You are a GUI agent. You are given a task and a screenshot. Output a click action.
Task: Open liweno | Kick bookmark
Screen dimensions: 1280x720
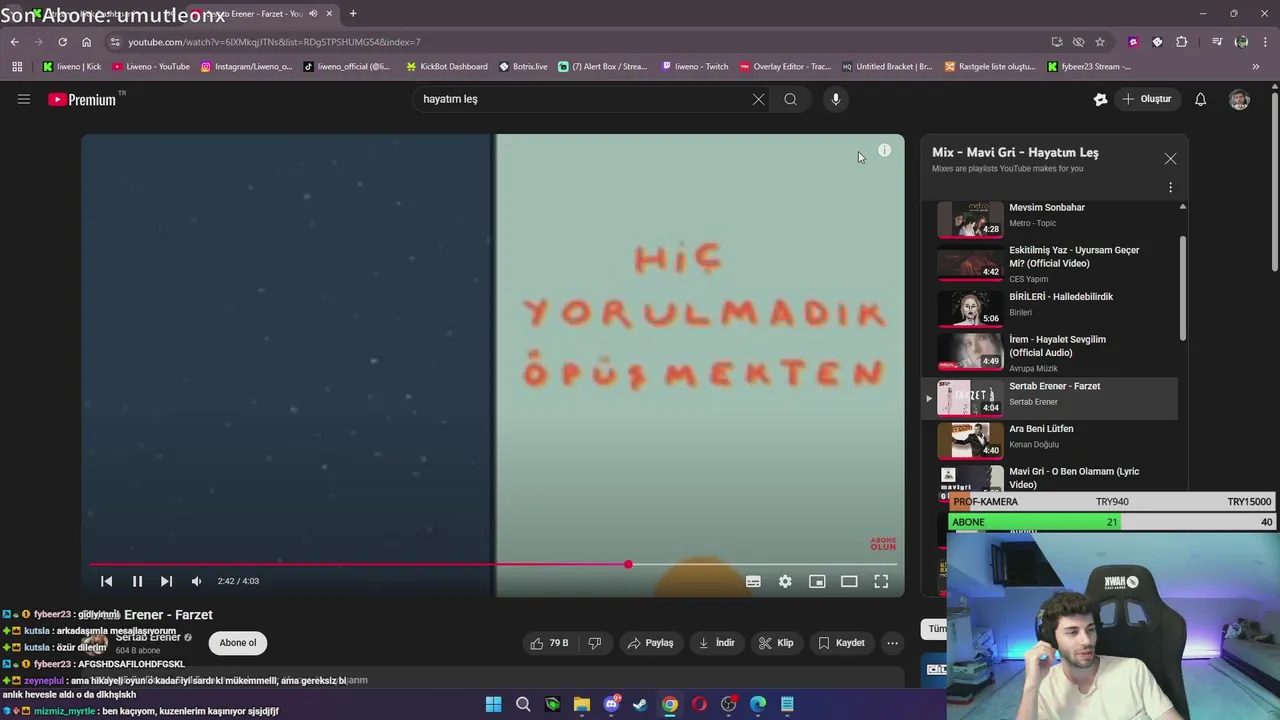[72, 67]
